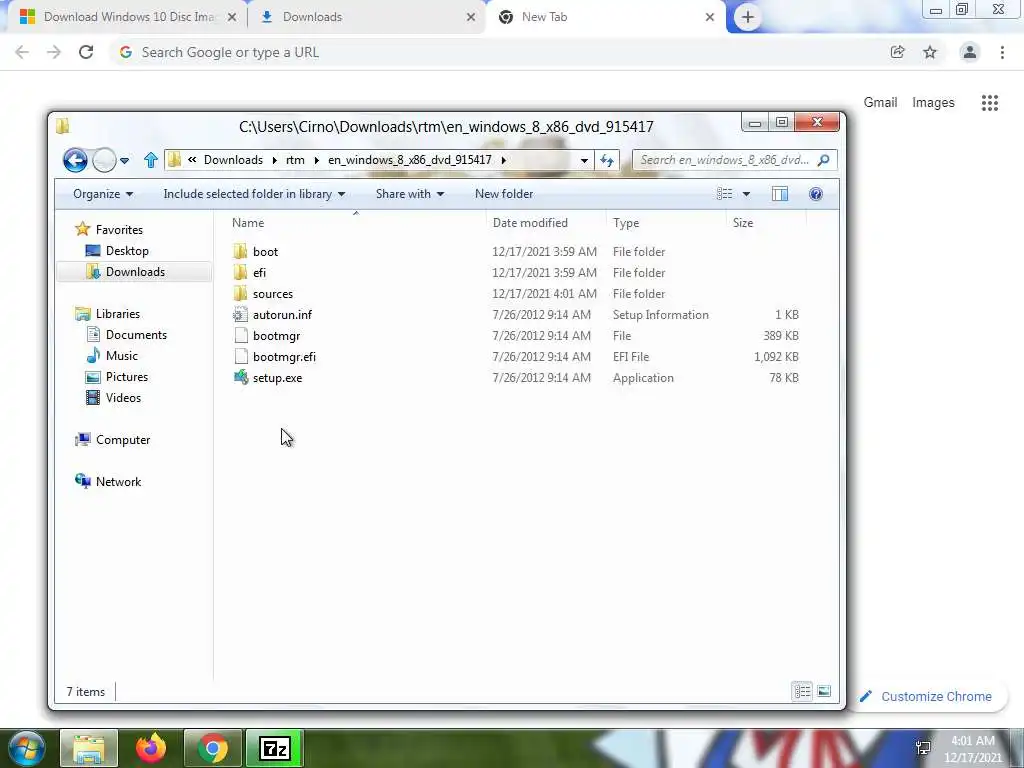Open the Organize menu

[103, 194]
